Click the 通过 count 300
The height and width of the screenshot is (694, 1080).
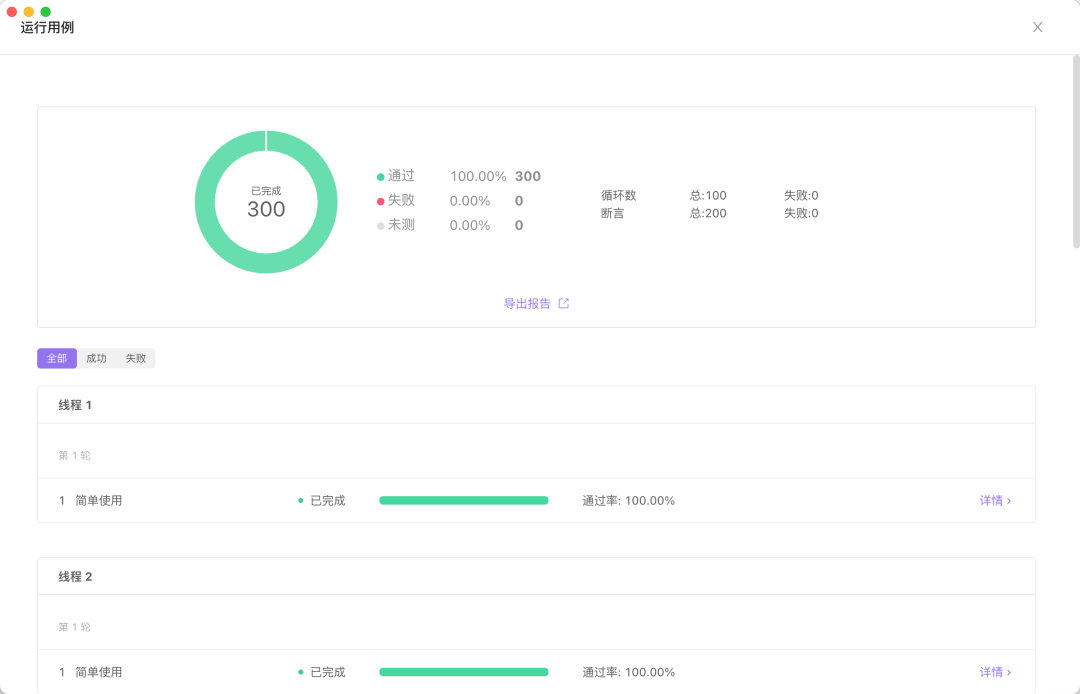click(528, 176)
